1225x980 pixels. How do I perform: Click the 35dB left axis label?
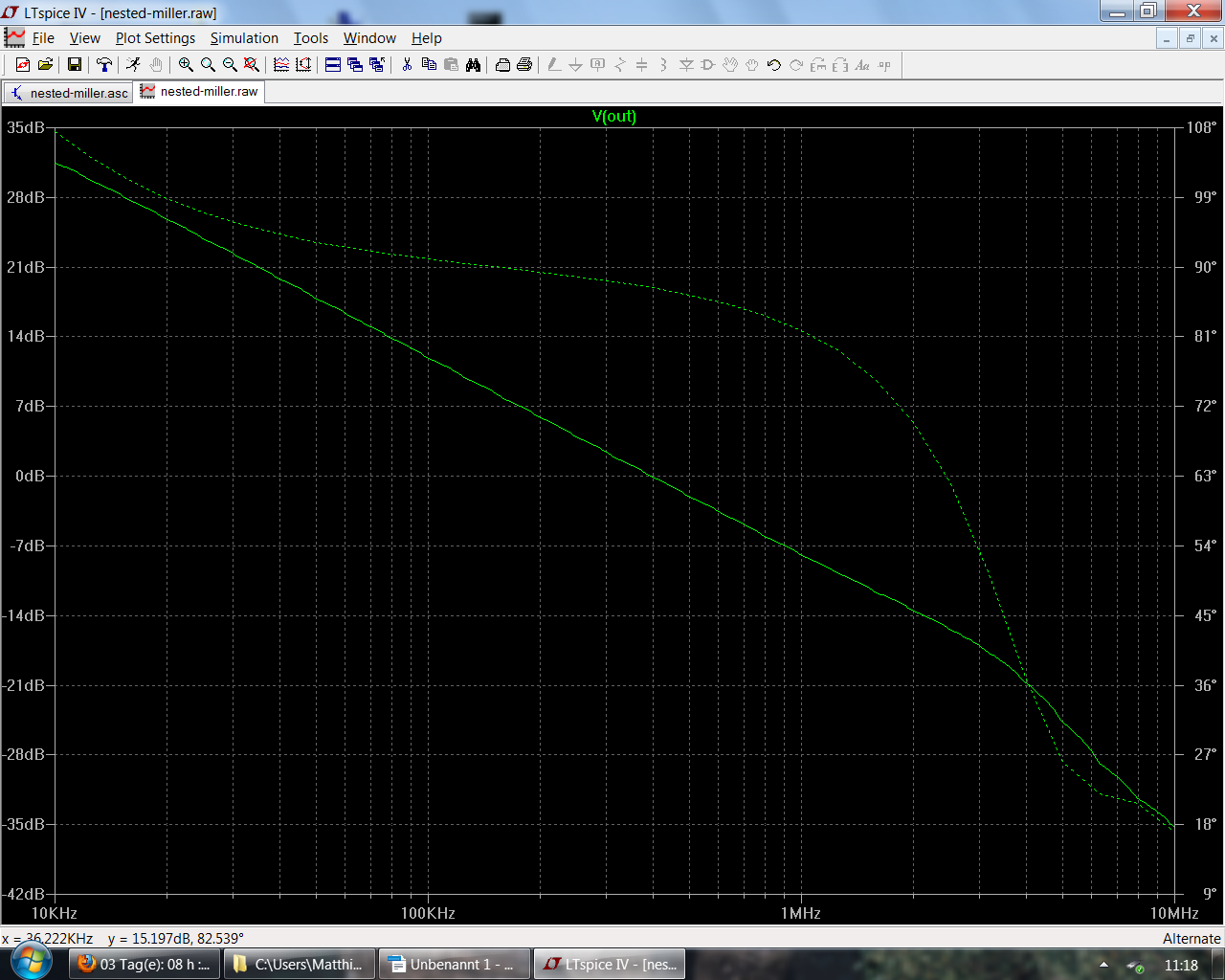coord(26,127)
